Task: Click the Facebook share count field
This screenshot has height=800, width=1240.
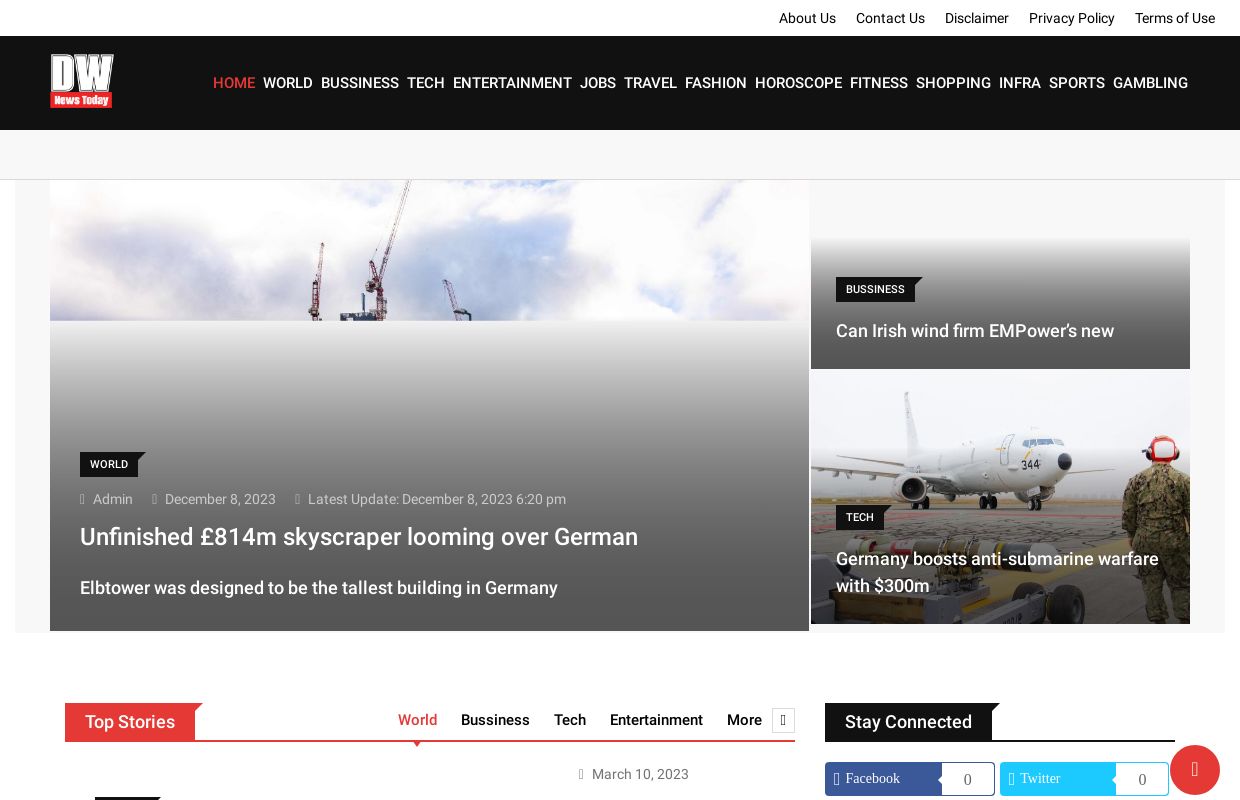Action: tap(967, 779)
